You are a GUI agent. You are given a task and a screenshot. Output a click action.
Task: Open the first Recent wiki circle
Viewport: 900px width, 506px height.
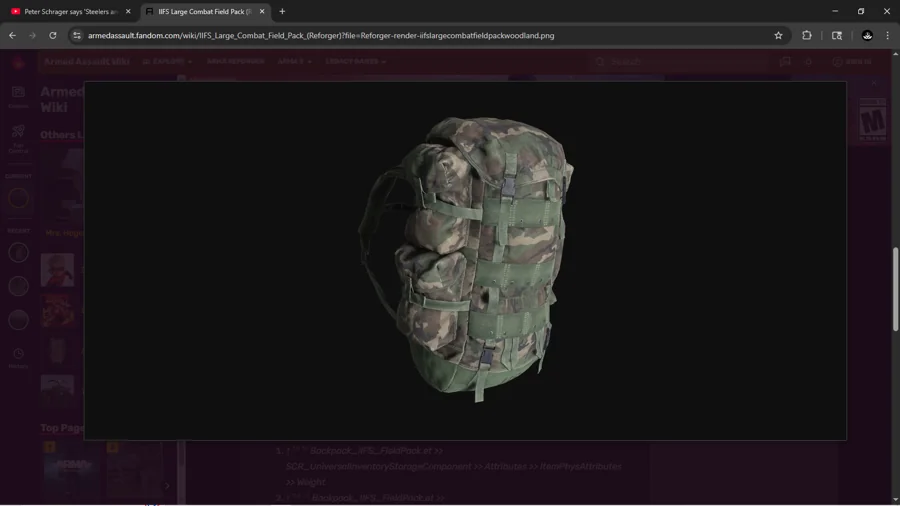click(18, 252)
